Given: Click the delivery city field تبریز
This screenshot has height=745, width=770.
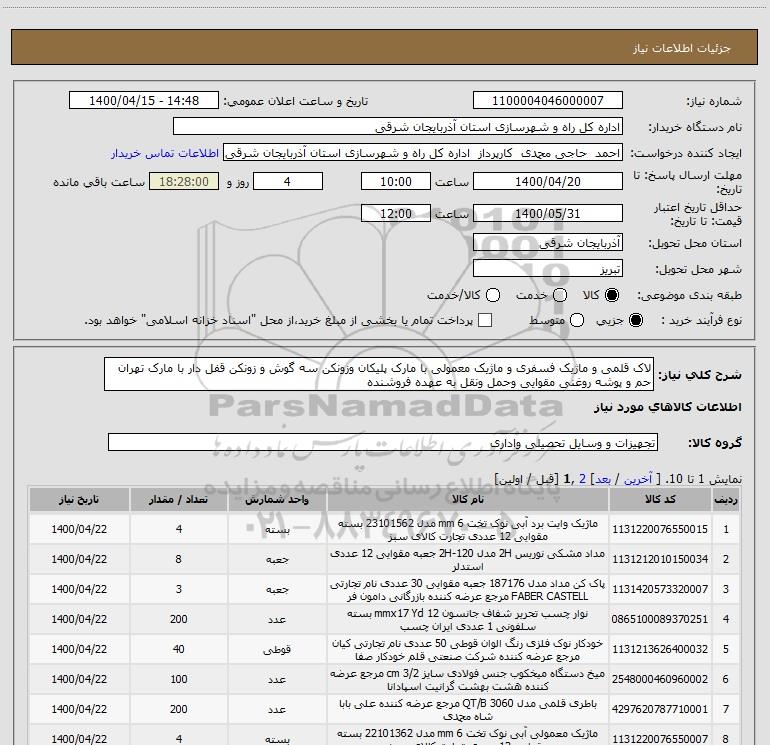Looking at the screenshot, I should (548, 269).
